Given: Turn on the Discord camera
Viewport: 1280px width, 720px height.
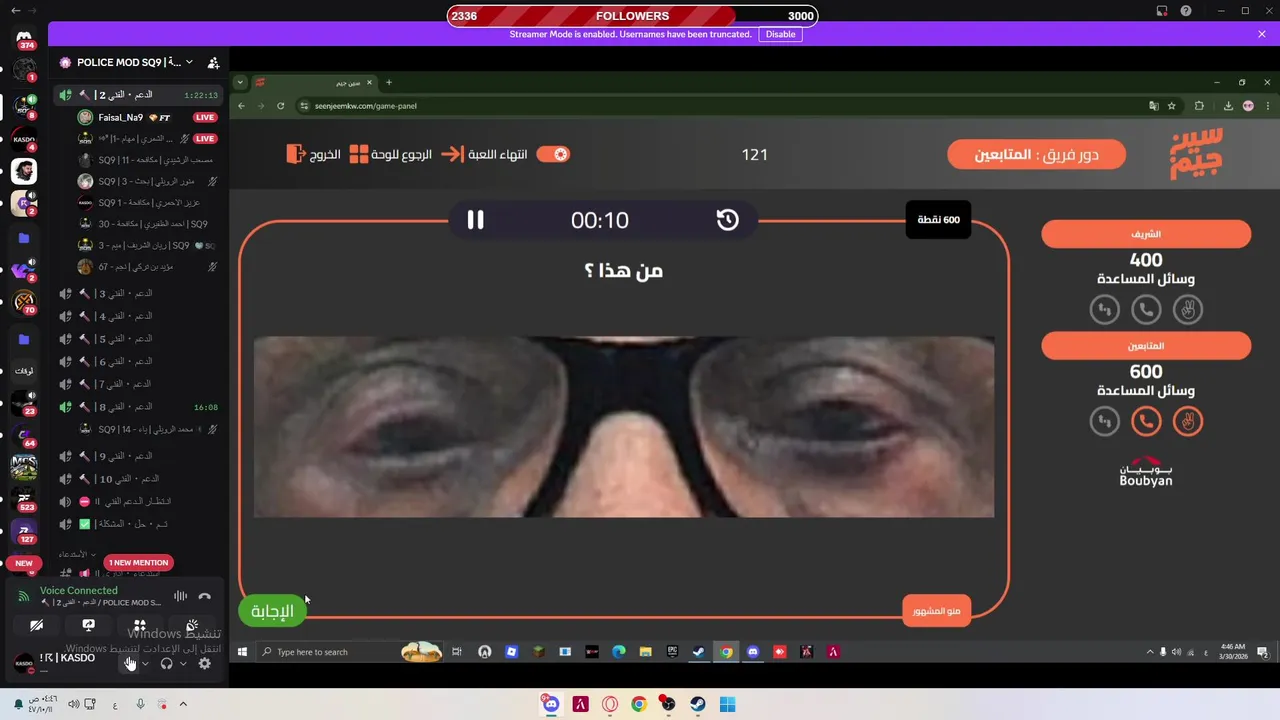Looking at the screenshot, I should pyautogui.click(x=36, y=626).
